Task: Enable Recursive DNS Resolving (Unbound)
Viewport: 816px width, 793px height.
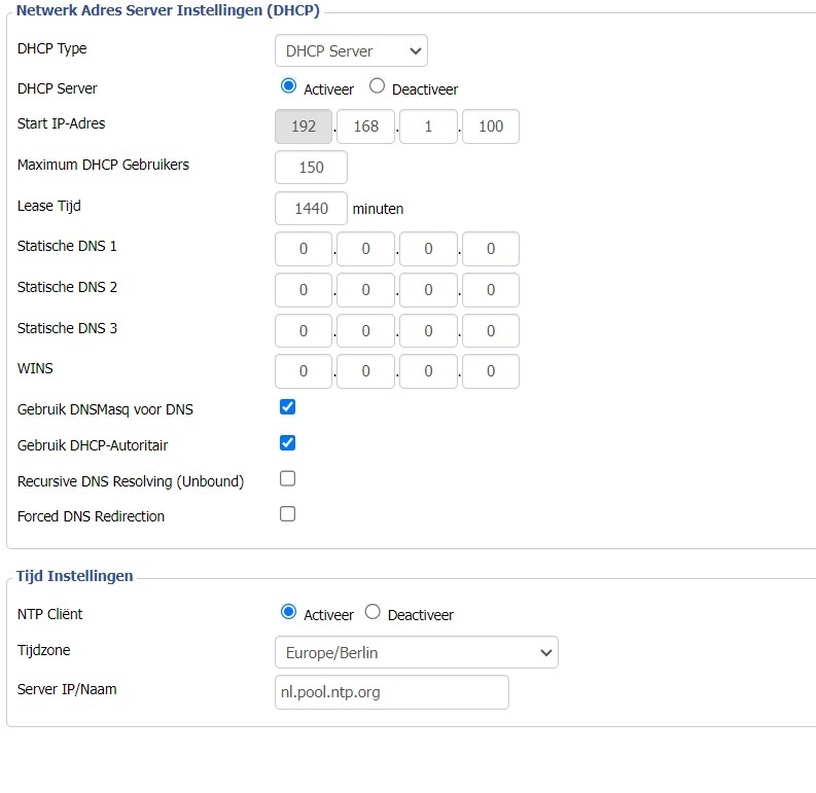Action: 287,478
